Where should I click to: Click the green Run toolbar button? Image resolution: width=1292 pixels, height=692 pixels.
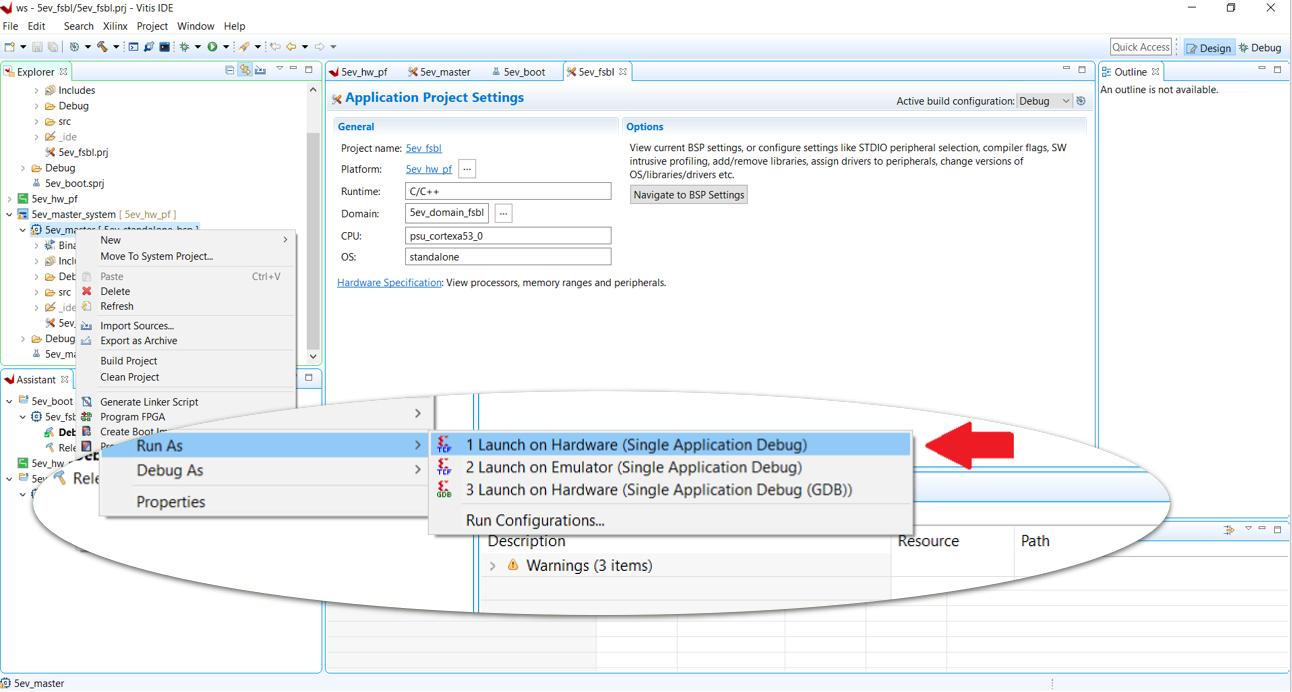212,47
